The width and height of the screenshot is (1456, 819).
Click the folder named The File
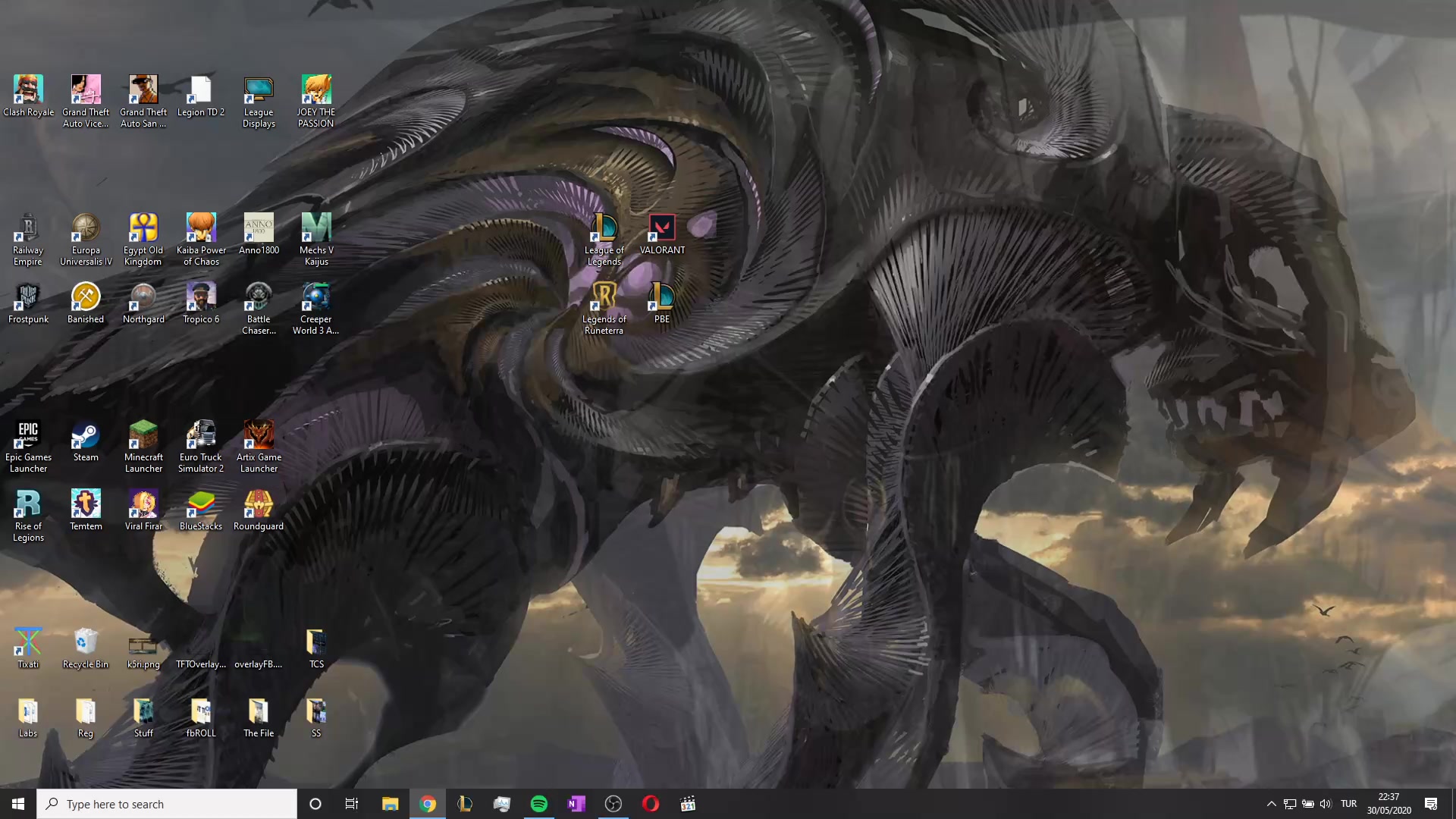point(259,717)
